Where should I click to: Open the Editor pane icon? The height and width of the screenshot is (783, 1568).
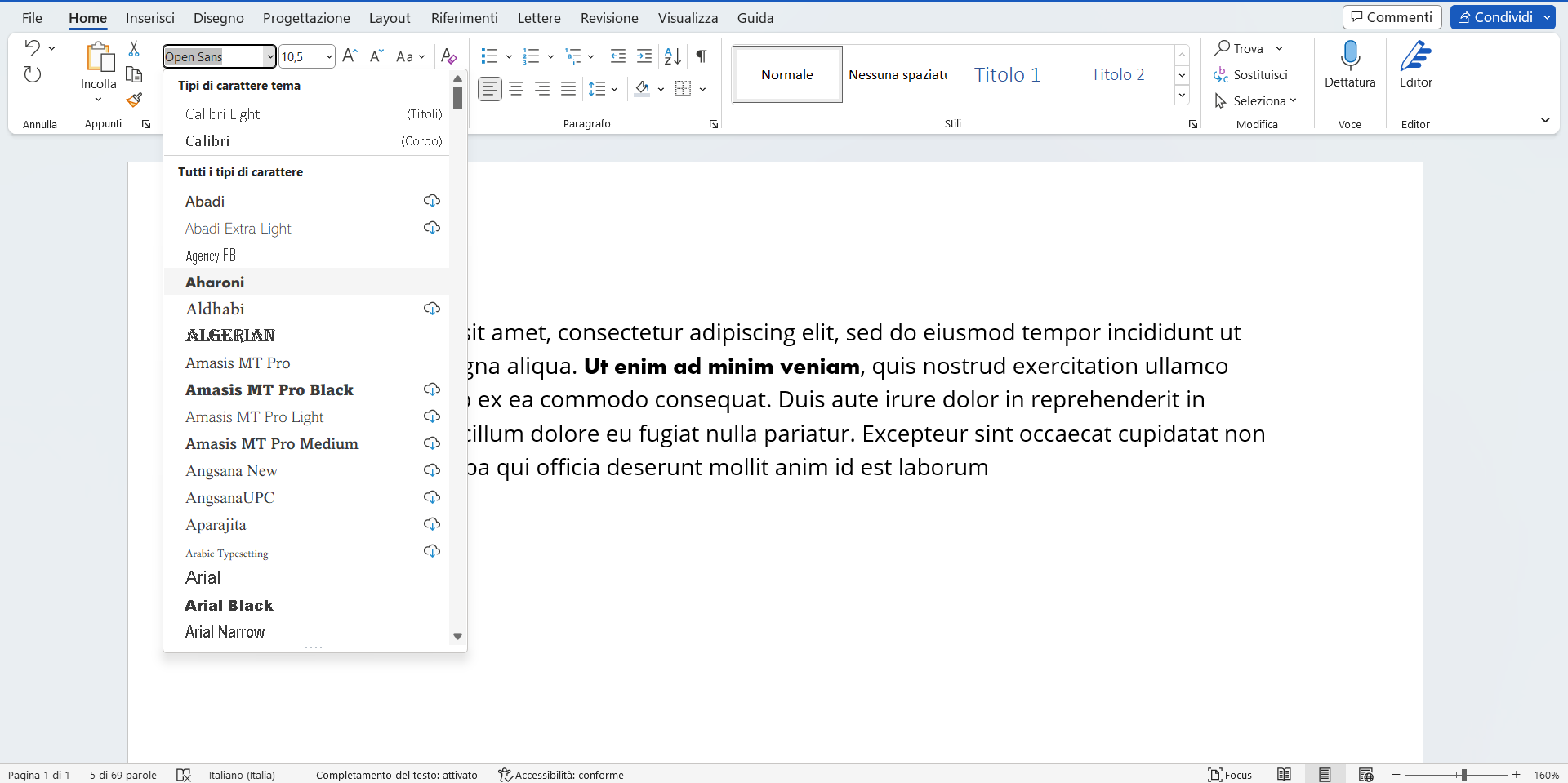1415,61
